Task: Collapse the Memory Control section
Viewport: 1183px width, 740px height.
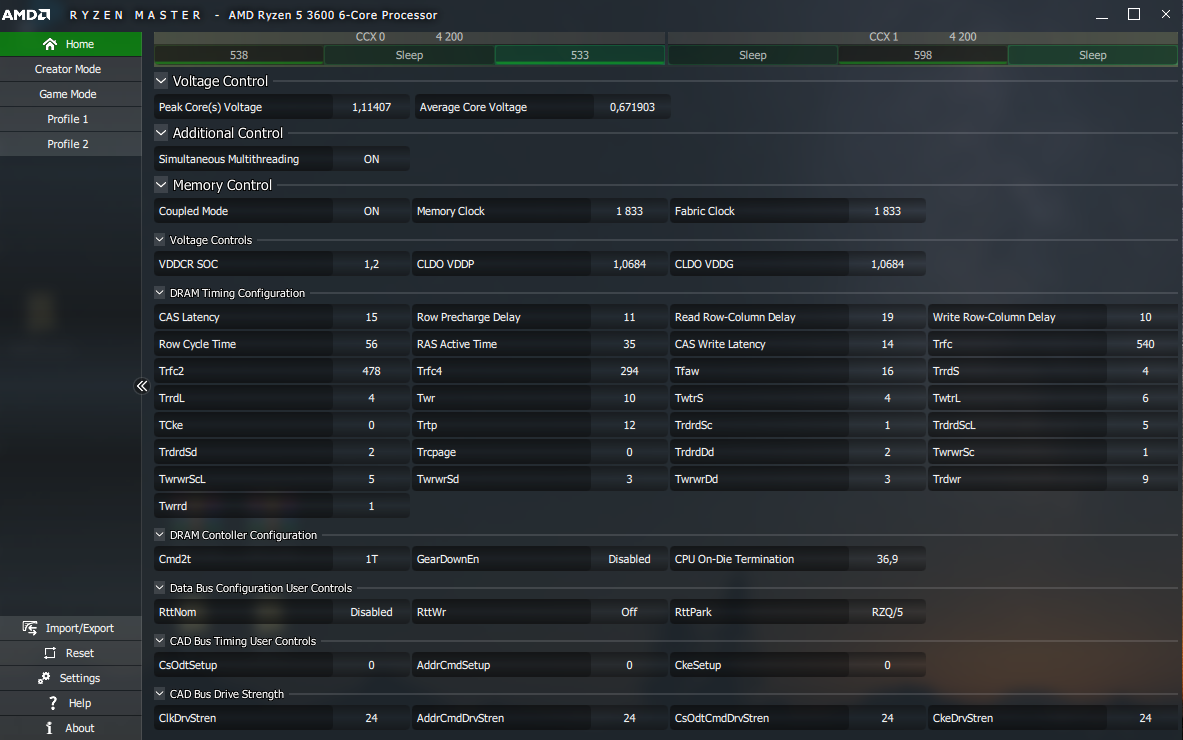Action: (161, 184)
